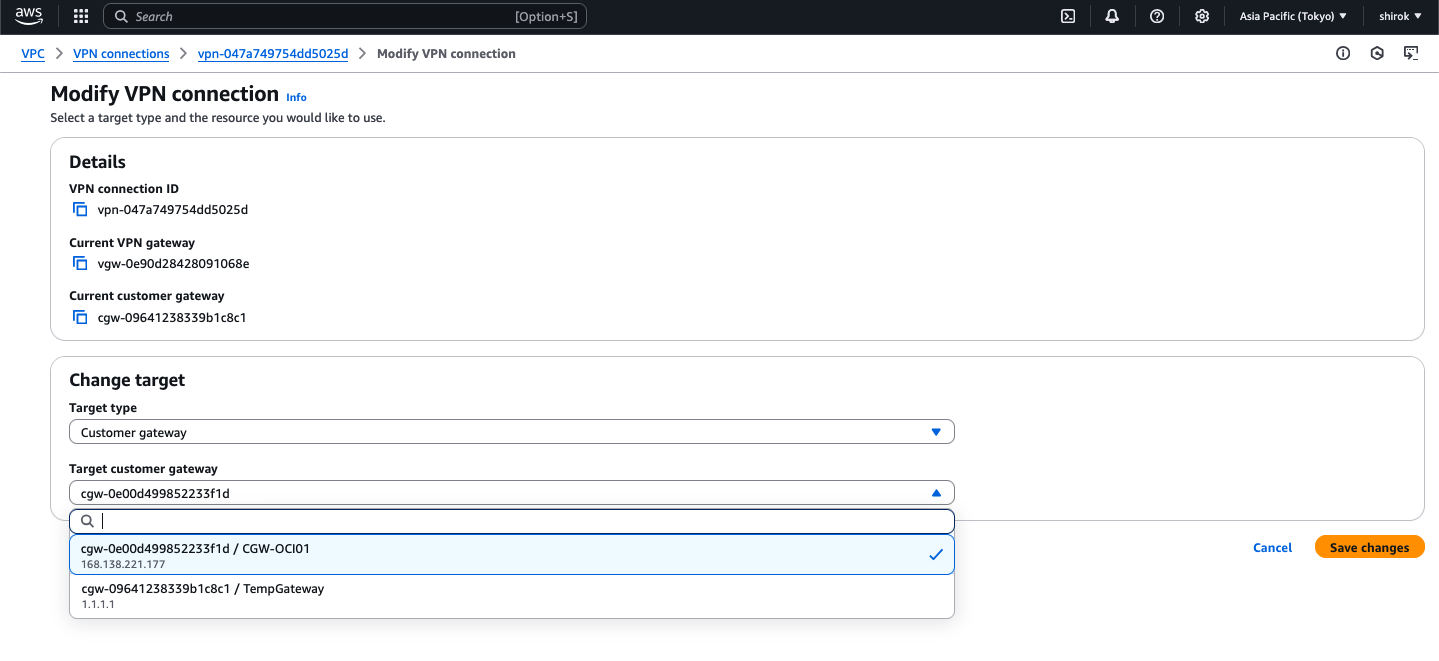Copy the current customer gateway ID

[x=80, y=316]
